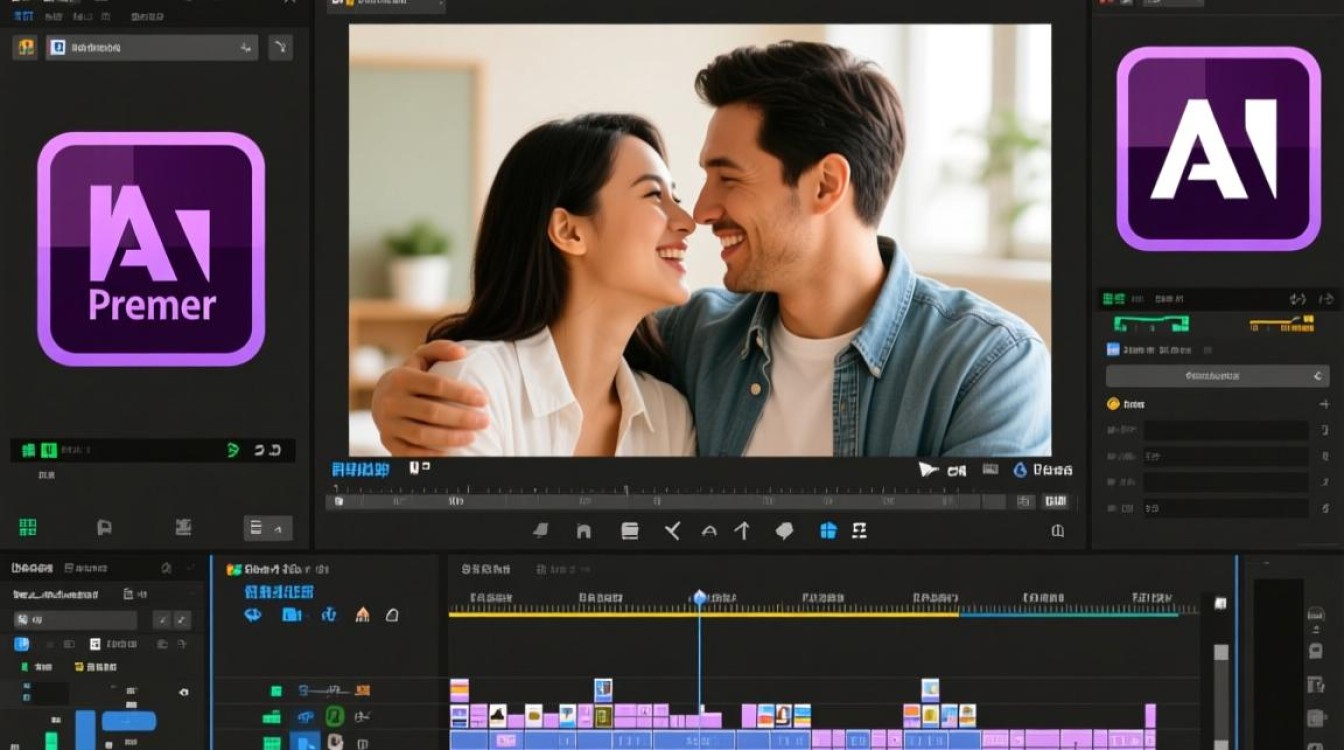Toggle the green rounded track button in timeline
The width and height of the screenshot is (1344, 750).
[x=335, y=716]
